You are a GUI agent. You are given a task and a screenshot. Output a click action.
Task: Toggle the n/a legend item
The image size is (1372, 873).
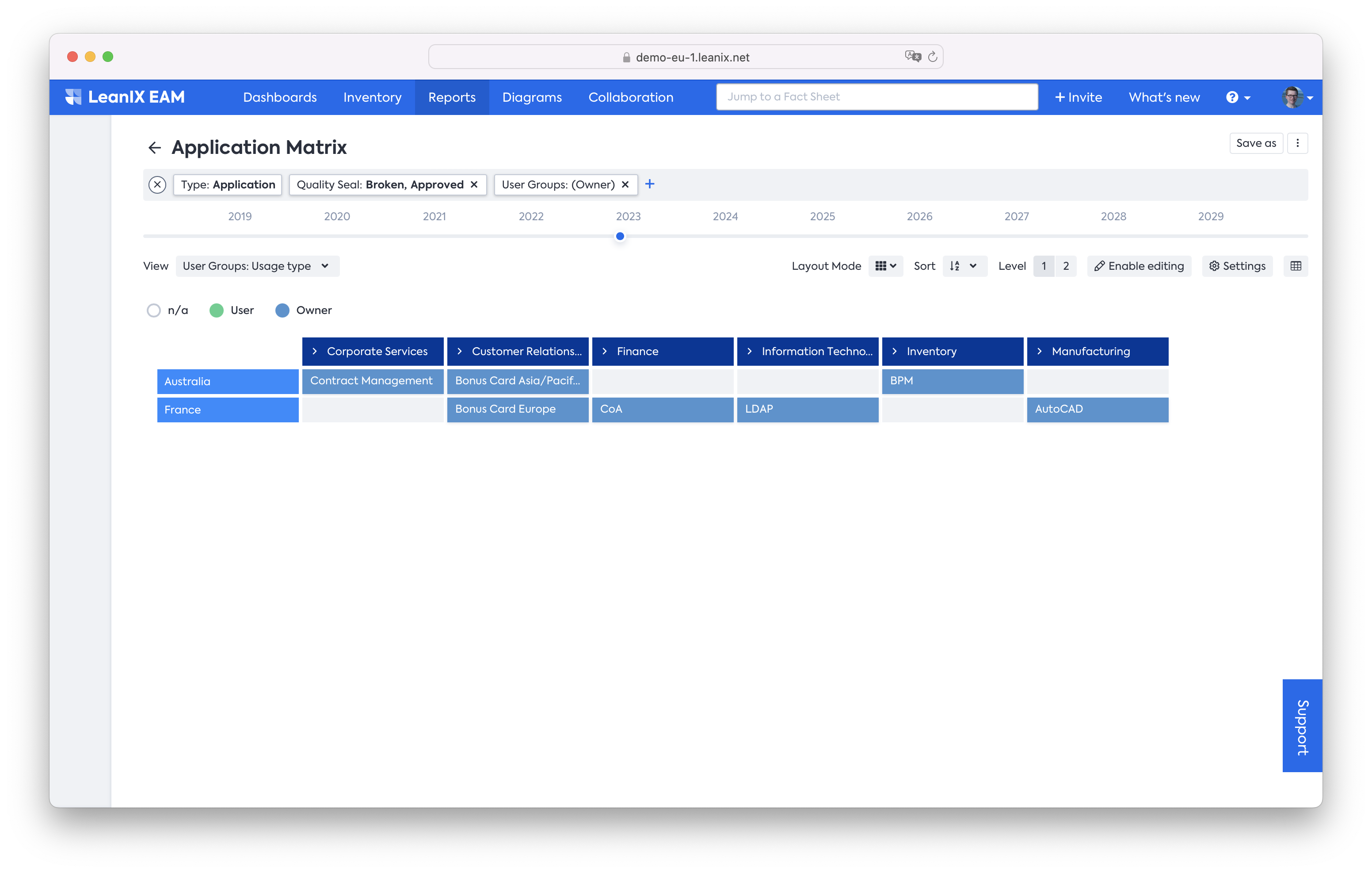154,310
